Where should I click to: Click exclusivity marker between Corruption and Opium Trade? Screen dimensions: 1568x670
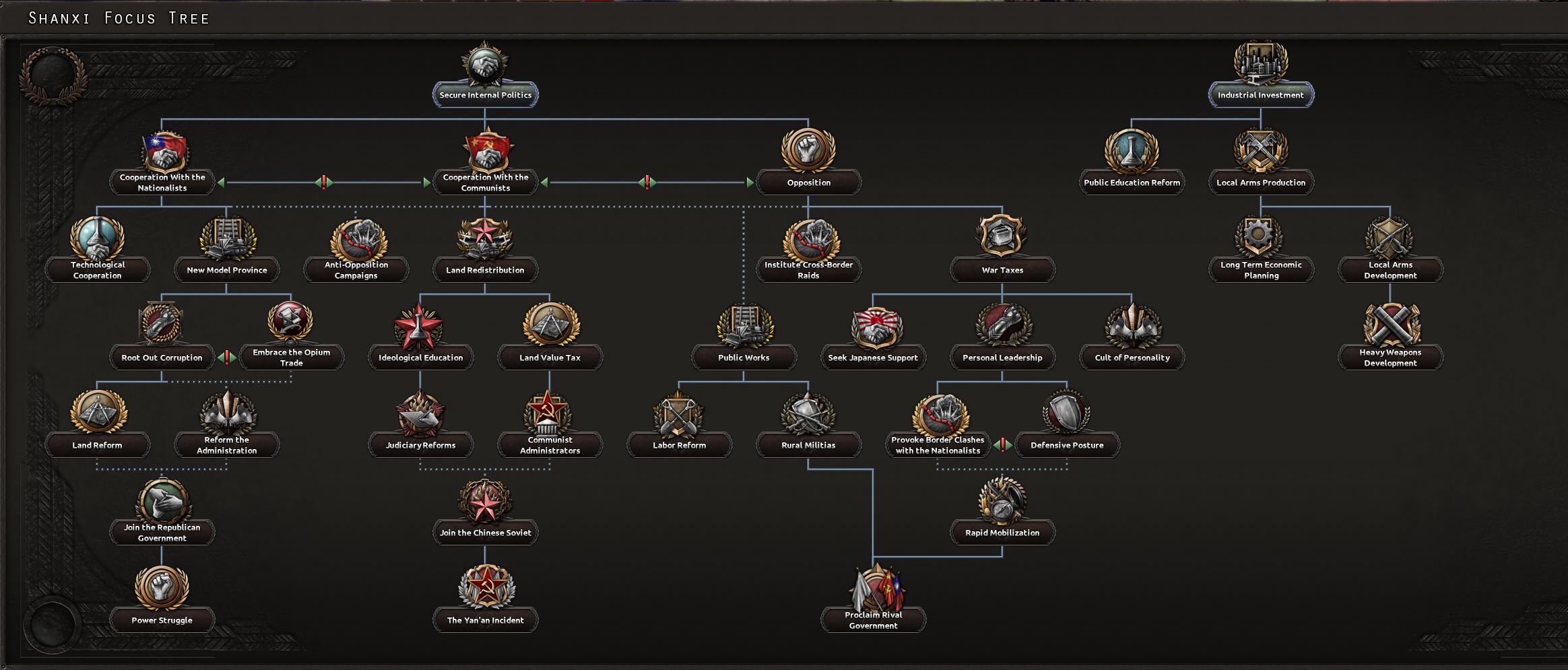click(x=227, y=358)
